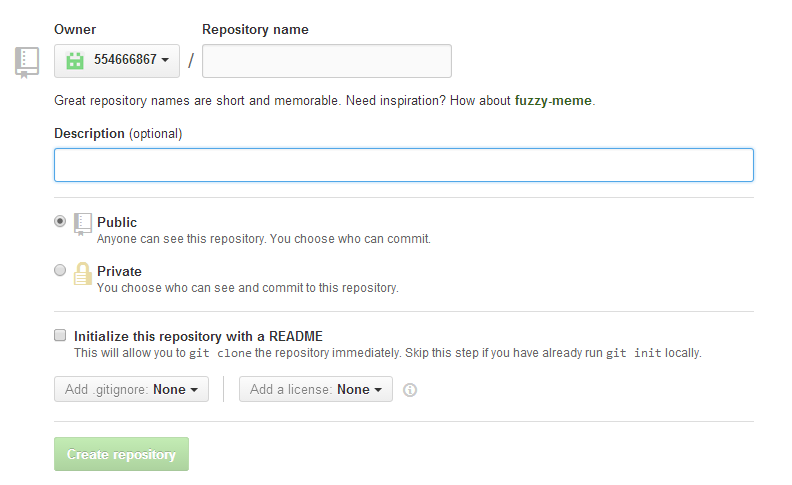
Task: Click the Private option label
Action: pos(119,271)
